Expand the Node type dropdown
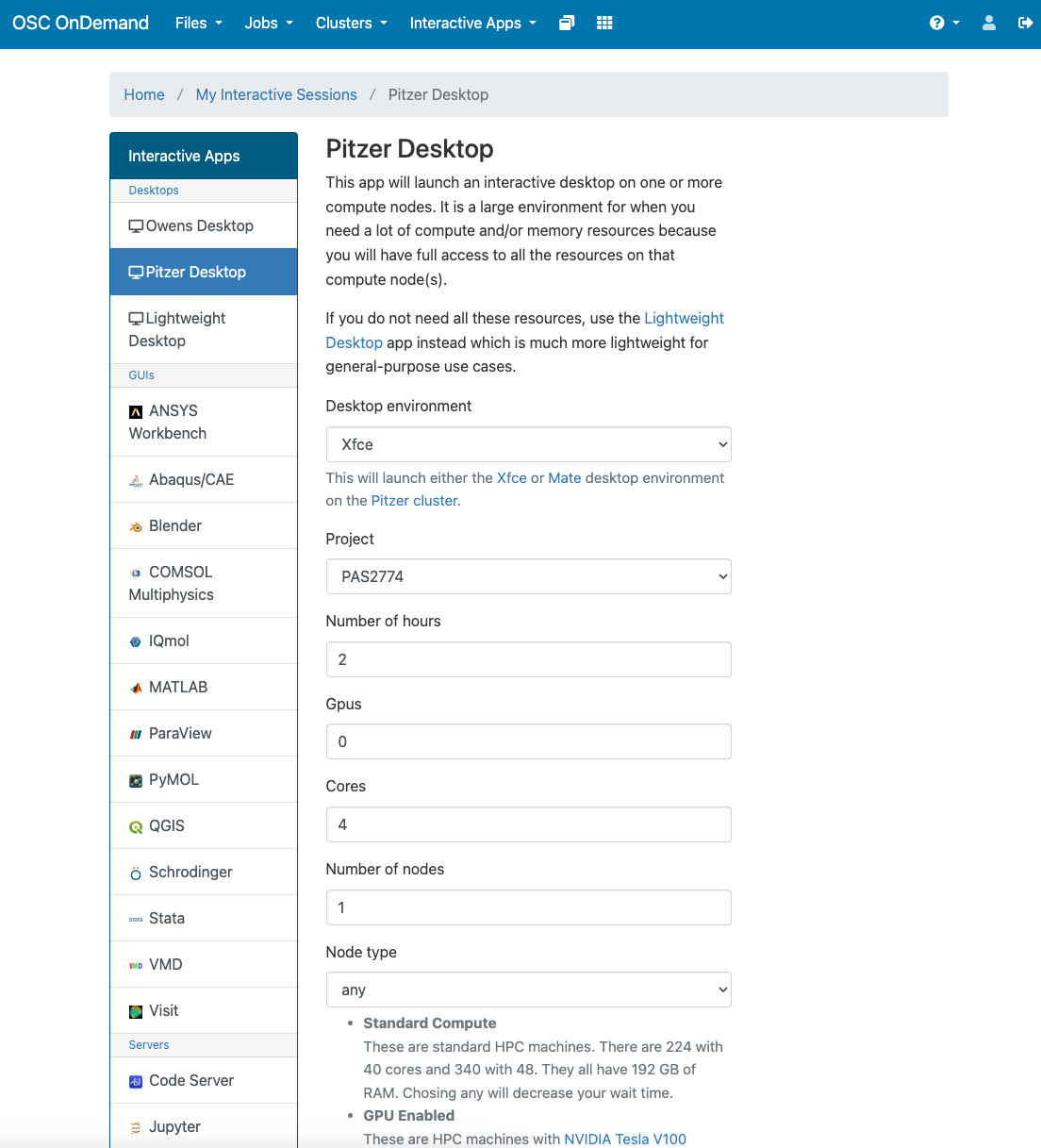This screenshot has width=1041, height=1148. tap(528, 990)
